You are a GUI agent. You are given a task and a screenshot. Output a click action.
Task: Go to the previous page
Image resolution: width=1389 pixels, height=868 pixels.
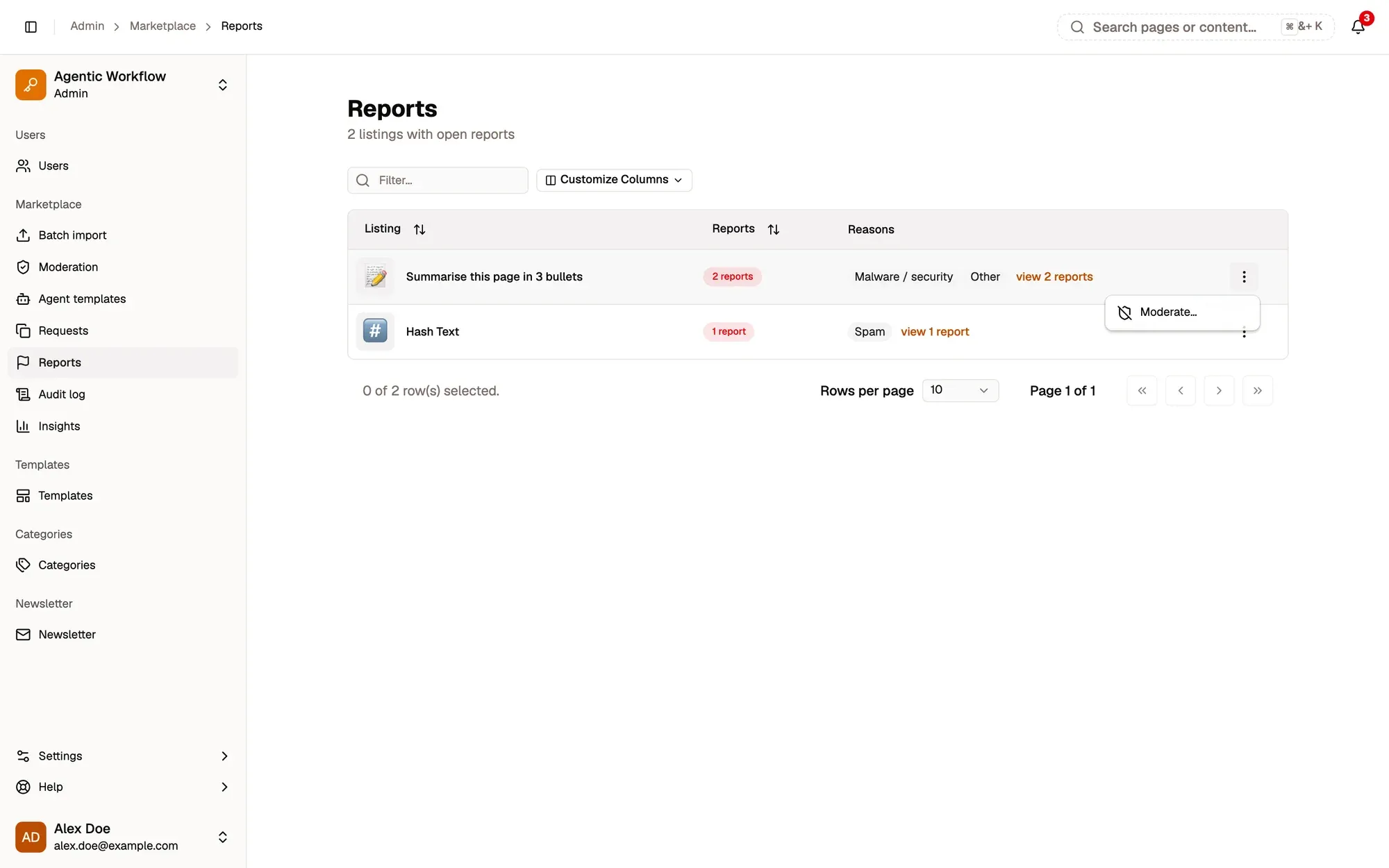(x=1181, y=391)
